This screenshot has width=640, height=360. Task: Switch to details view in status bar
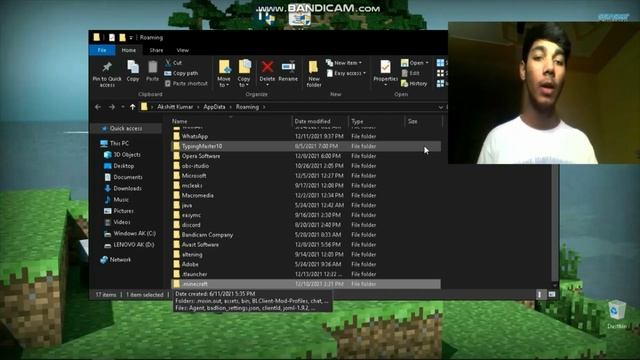[x=540, y=294]
